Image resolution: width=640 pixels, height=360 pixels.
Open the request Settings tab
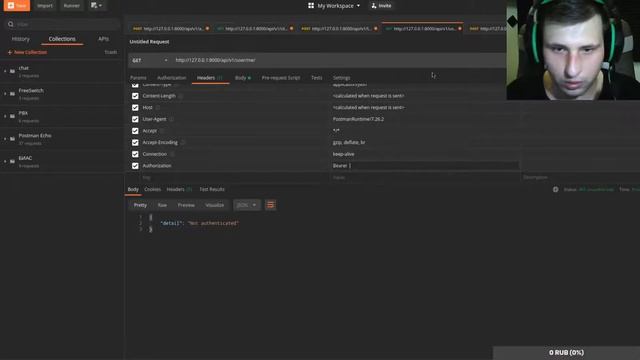tap(341, 78)
